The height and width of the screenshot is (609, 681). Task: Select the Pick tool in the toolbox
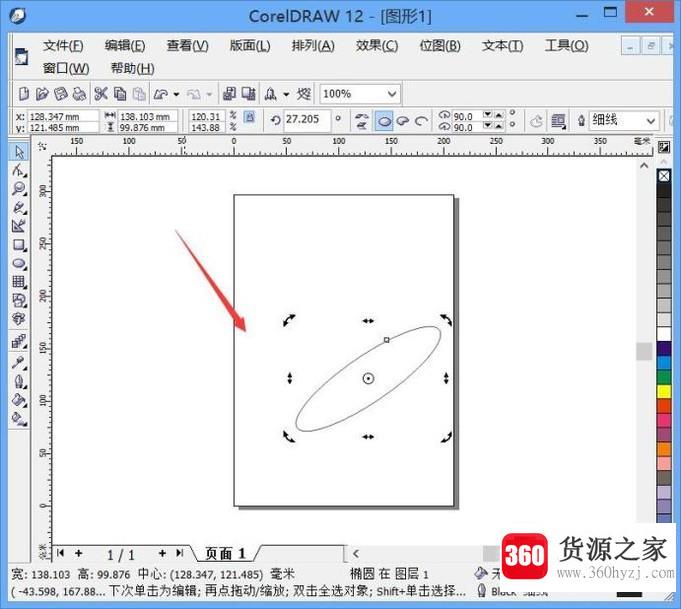[19, 152]
